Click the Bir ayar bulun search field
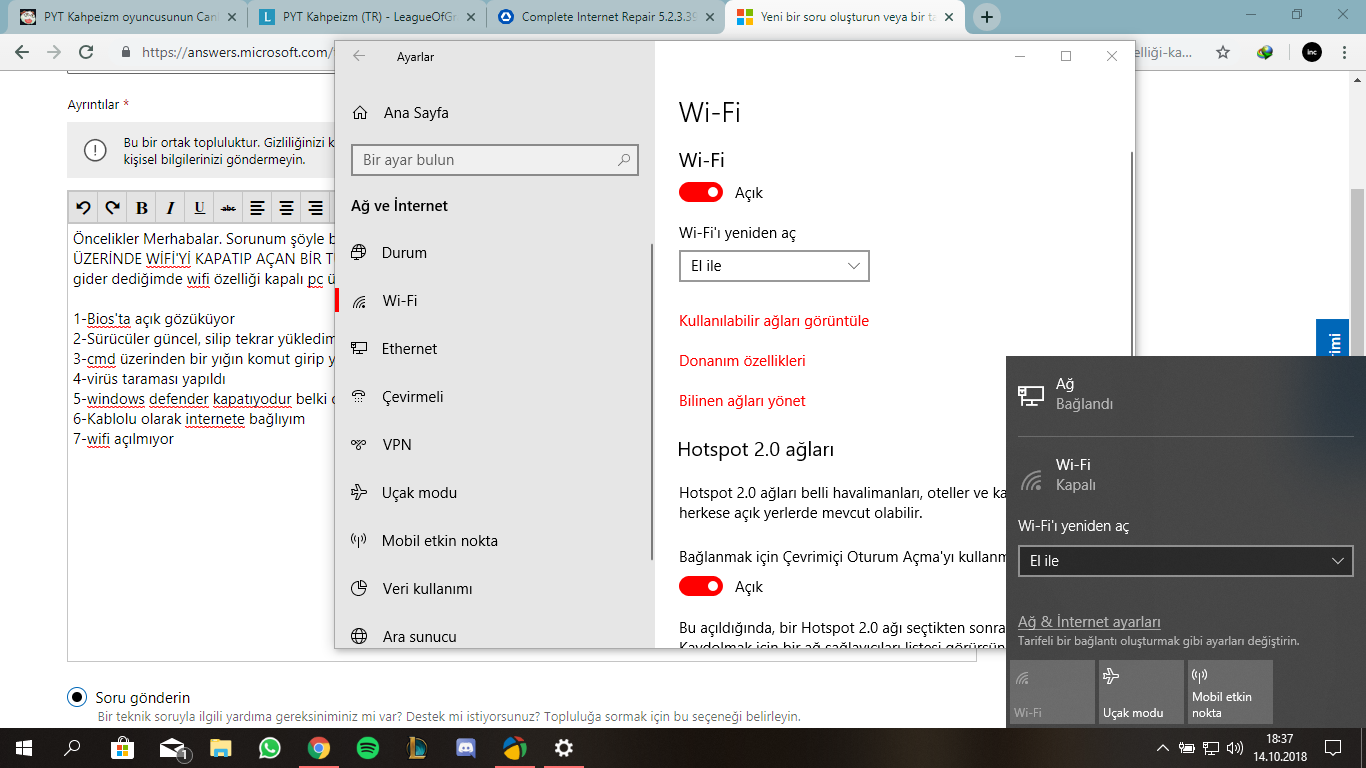This screenshot has height=768, width=1366. [495, 160]
